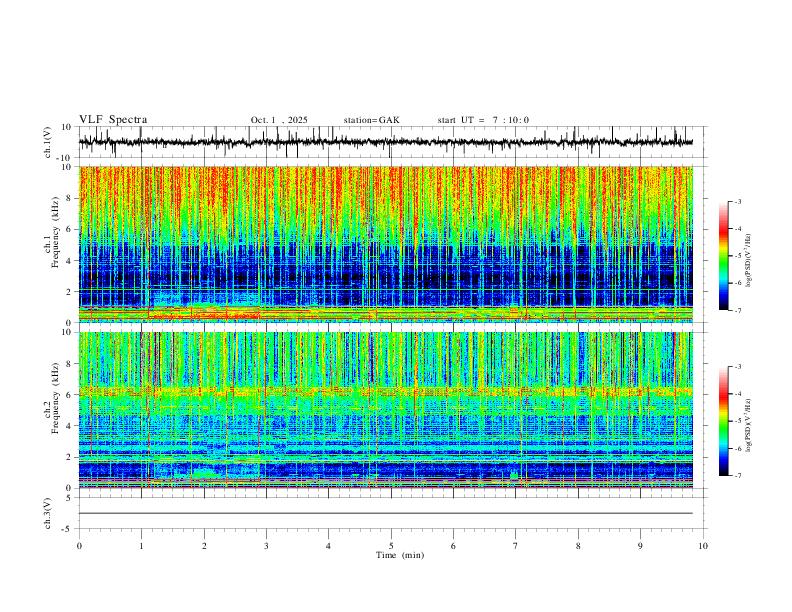This screenshot has height=612, width=792.
Task: Click the '-3' label on ch.1 colorbar
Action: (737, 201)
